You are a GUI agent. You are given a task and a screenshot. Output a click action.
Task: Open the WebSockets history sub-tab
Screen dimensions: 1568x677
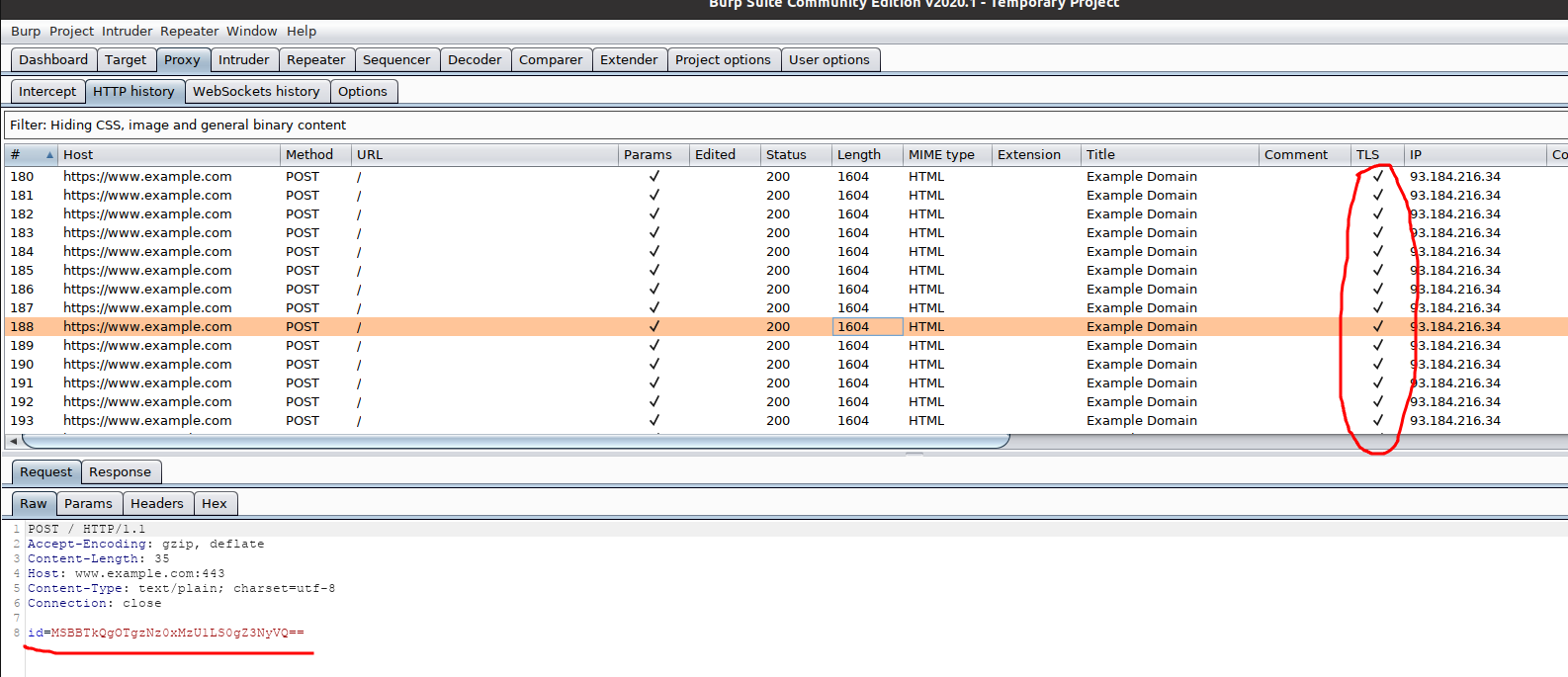coord(256,92)
